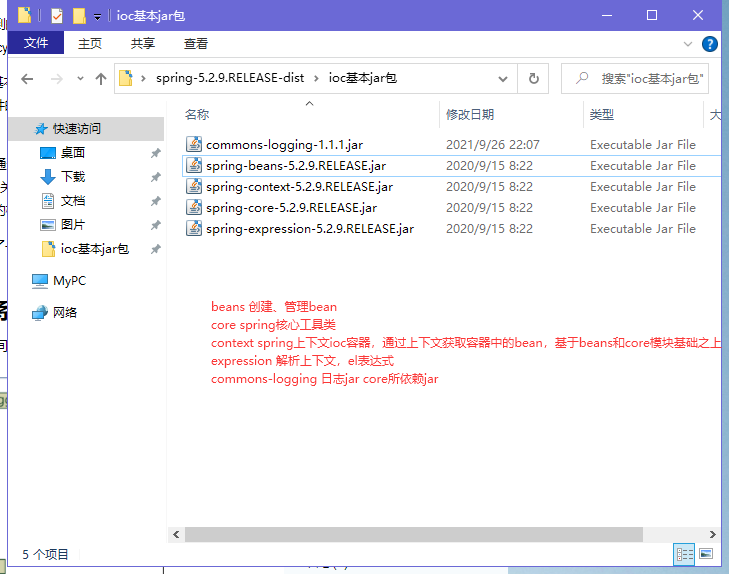Expand the ribbon with the chevron

(688, 44)
